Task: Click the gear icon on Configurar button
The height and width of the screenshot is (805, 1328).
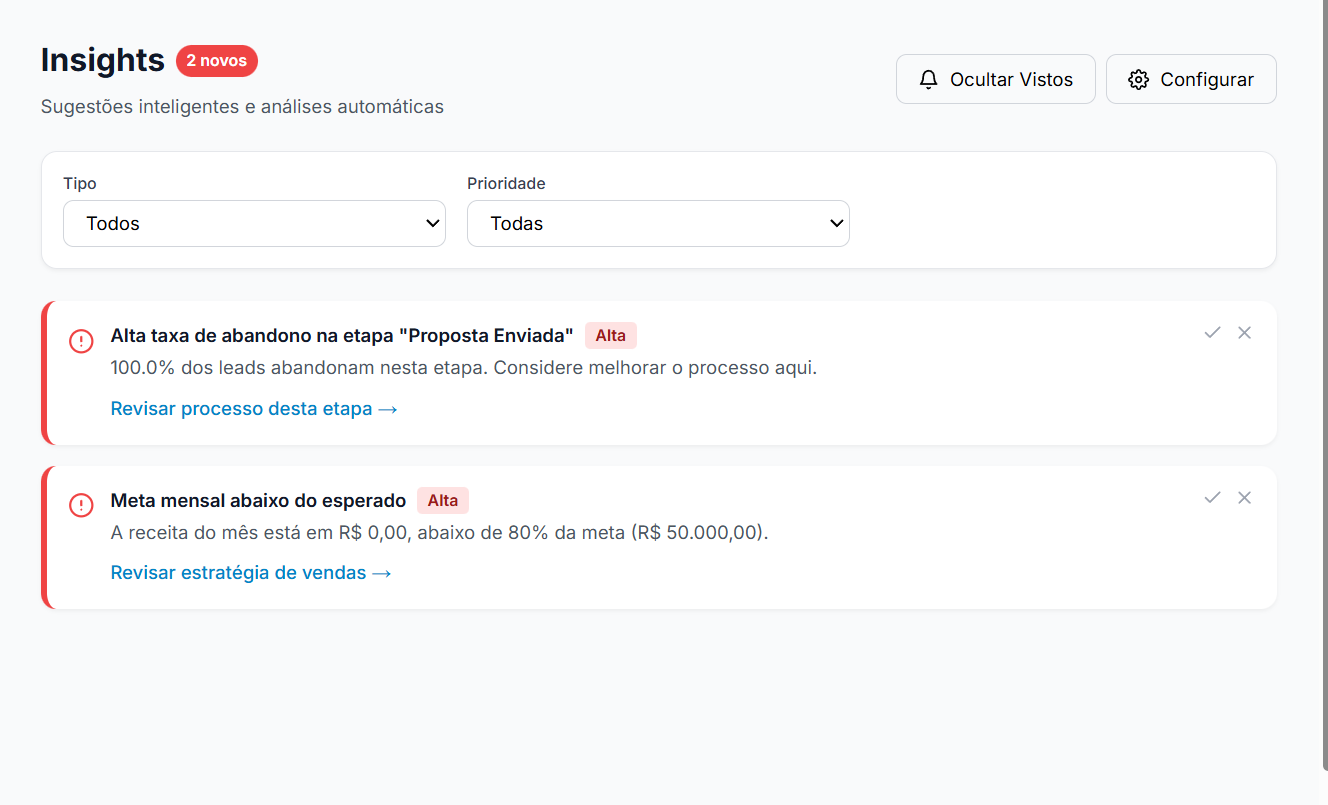Action: pos(1137,78)
